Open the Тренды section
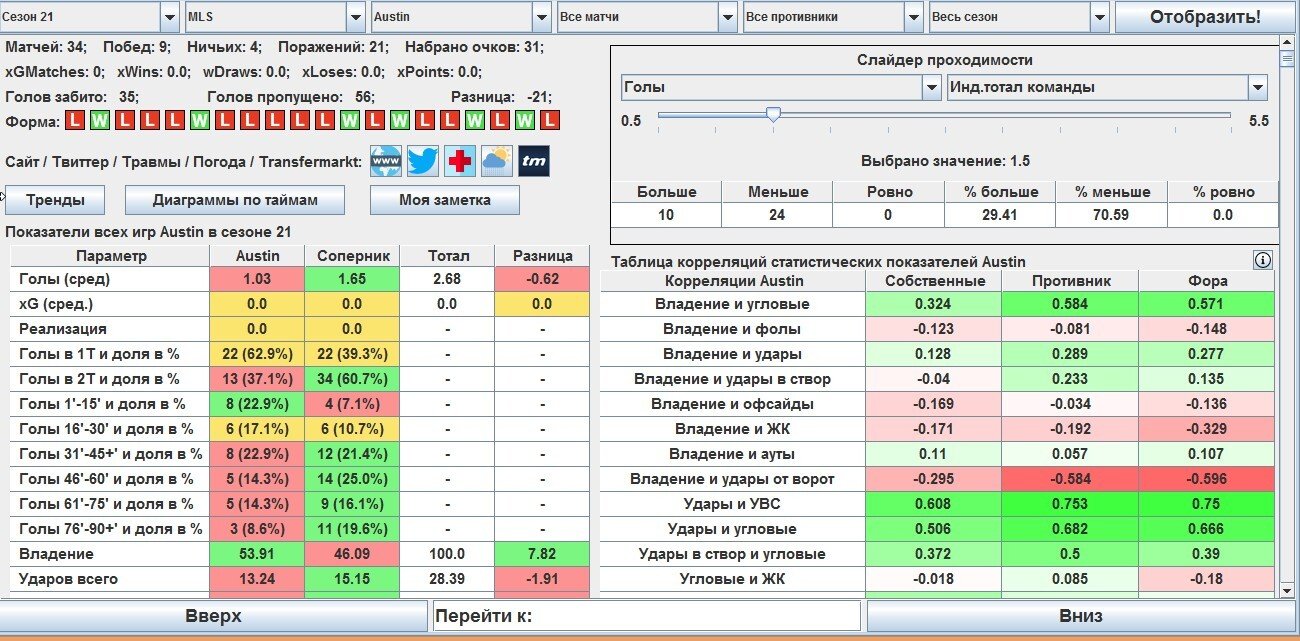The image size is (1300, 641). click(x=55, y=200)
